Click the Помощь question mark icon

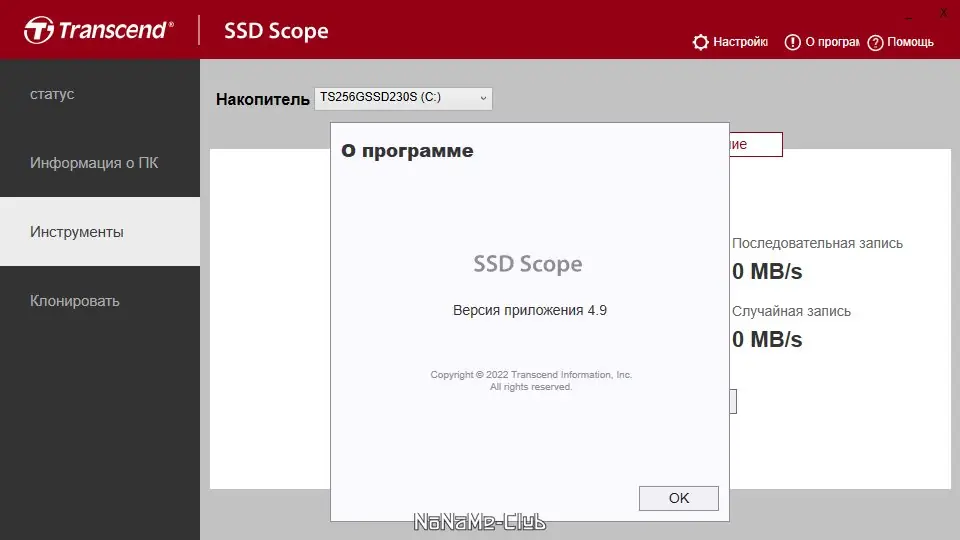pos(876,43)
